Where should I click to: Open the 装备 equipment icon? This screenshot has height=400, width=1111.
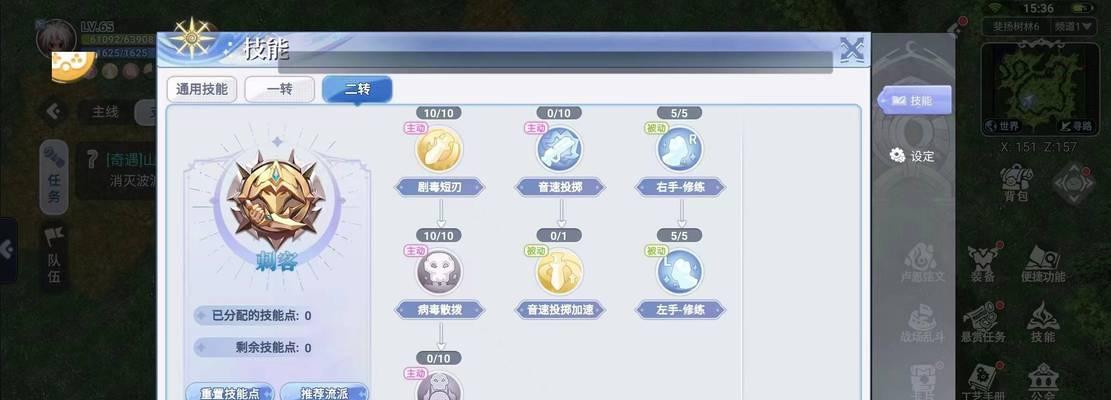[x=982, y=265]
